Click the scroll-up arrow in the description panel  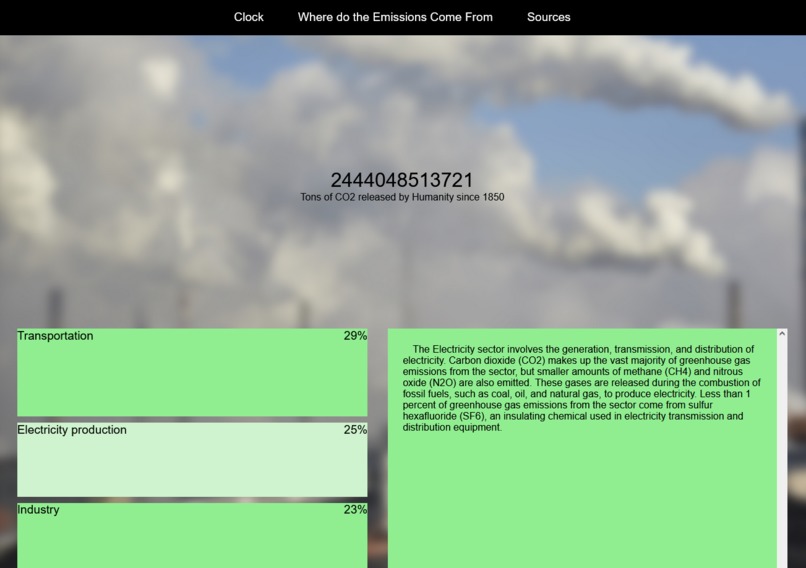pyautogui.click(x=782, y=334)
